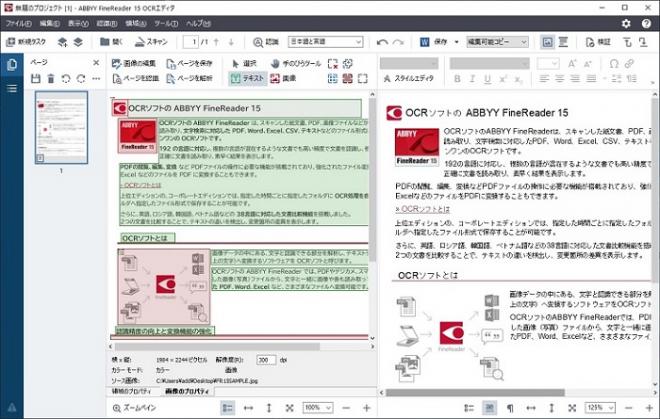This screenshot has height=419, width=660.
Task: Click ページを保存 toolbar item
Action: pos(189,64)
